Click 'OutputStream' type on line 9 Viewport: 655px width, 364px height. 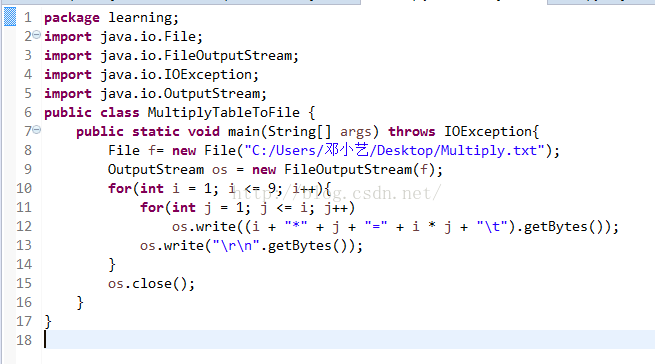coord(156,170)
